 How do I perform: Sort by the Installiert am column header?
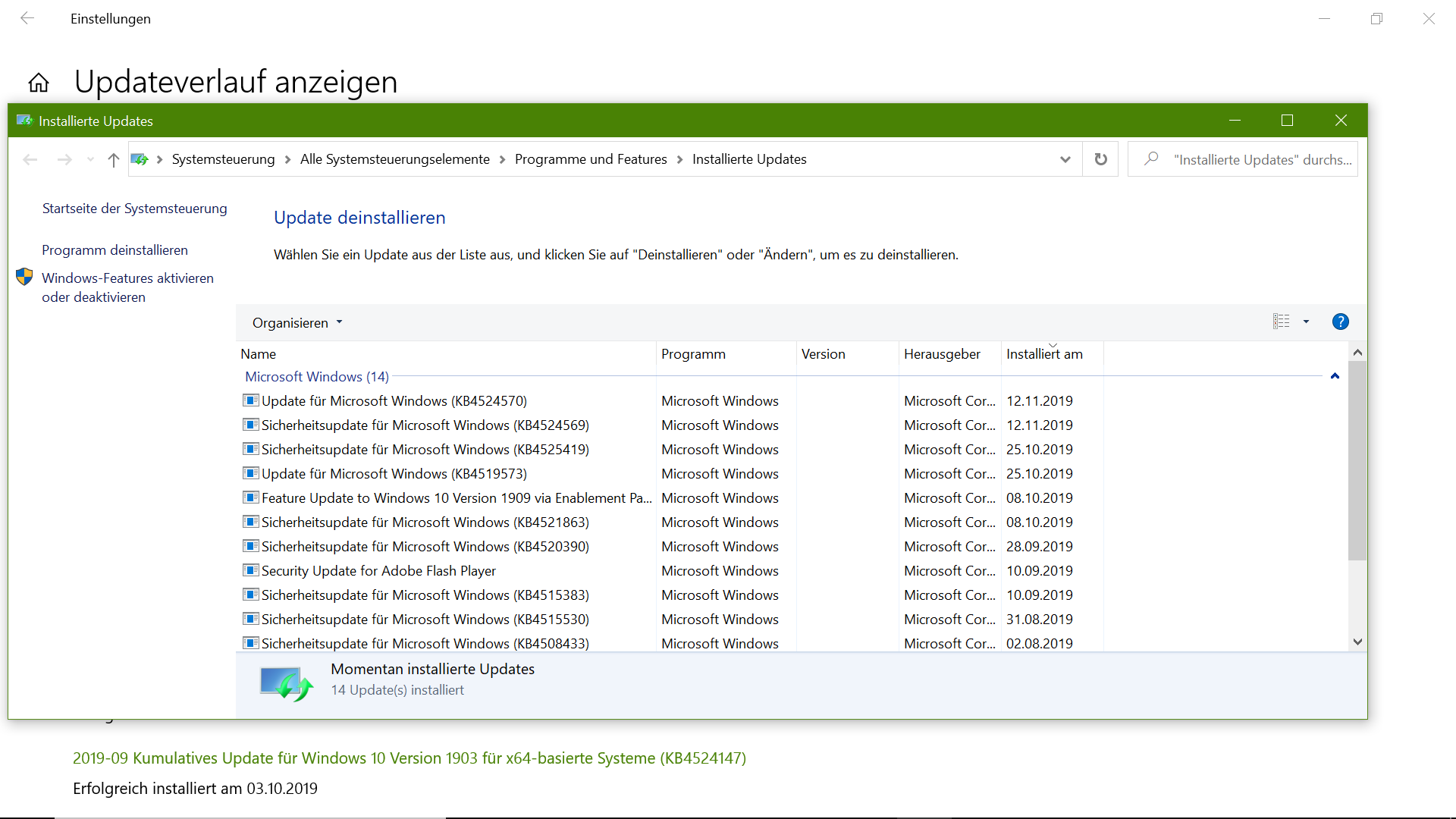click(x=1044, y=354)
